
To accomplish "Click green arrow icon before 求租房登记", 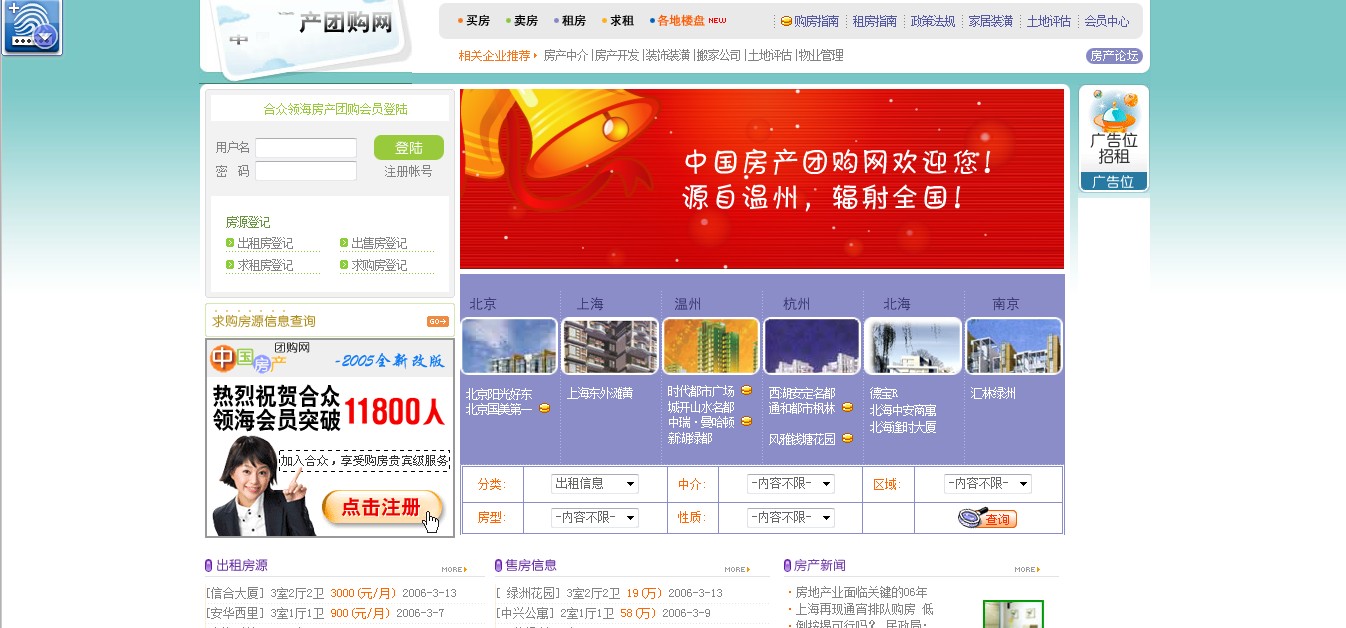I will (230, 265).
